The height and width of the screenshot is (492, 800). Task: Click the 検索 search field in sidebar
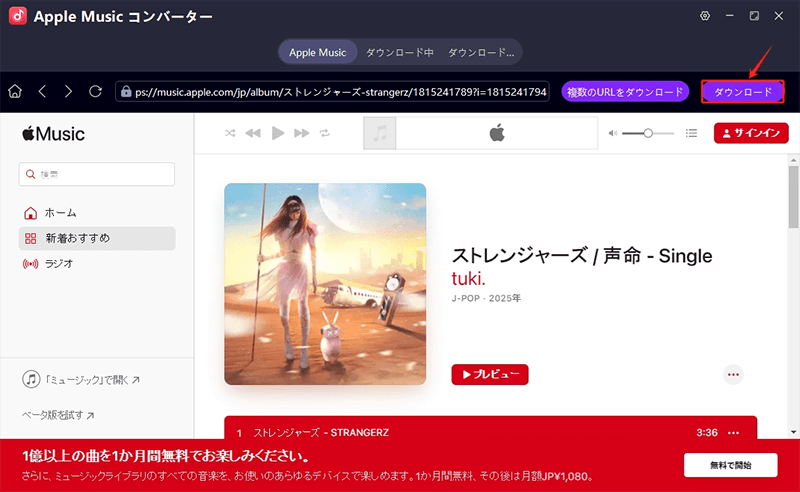click(x=97, y=174)
